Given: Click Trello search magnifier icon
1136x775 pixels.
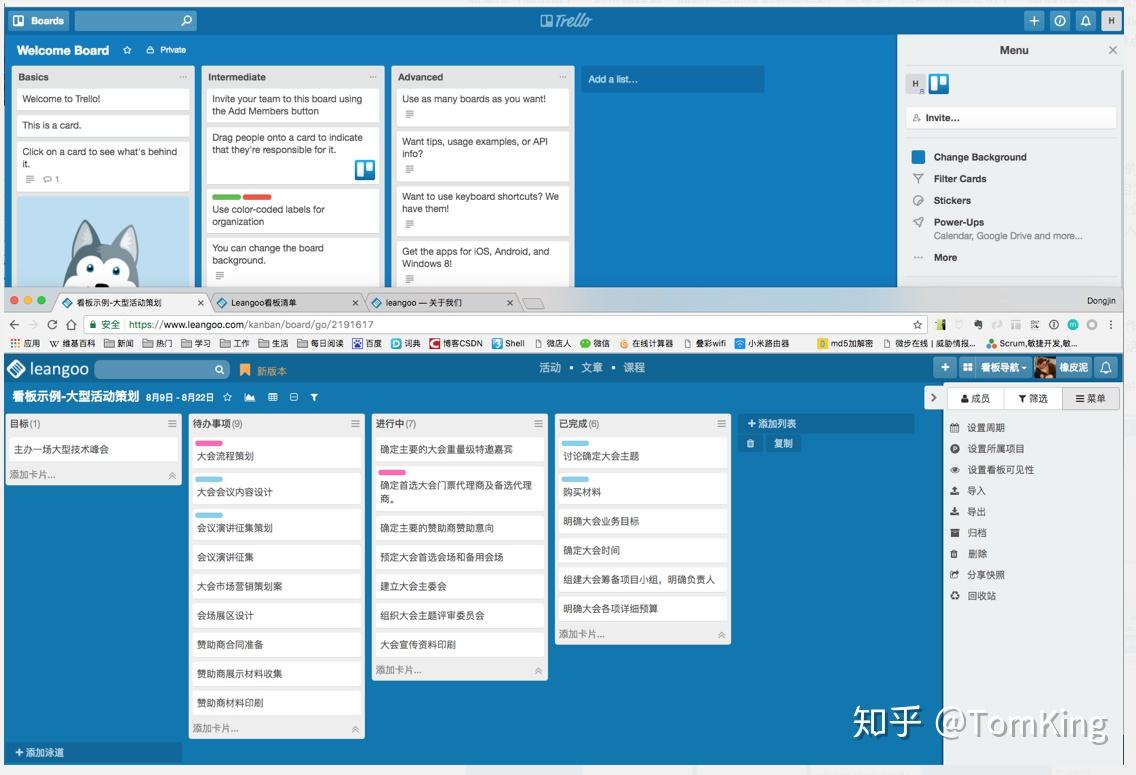Looking at the screenshot, I should (186, 21).
